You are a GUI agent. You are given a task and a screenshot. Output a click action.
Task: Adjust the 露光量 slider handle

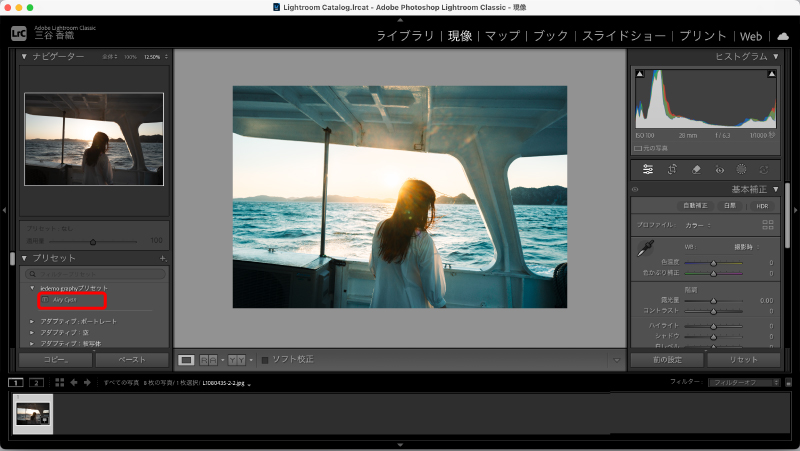pyautogui.click(x=713, y=299)
